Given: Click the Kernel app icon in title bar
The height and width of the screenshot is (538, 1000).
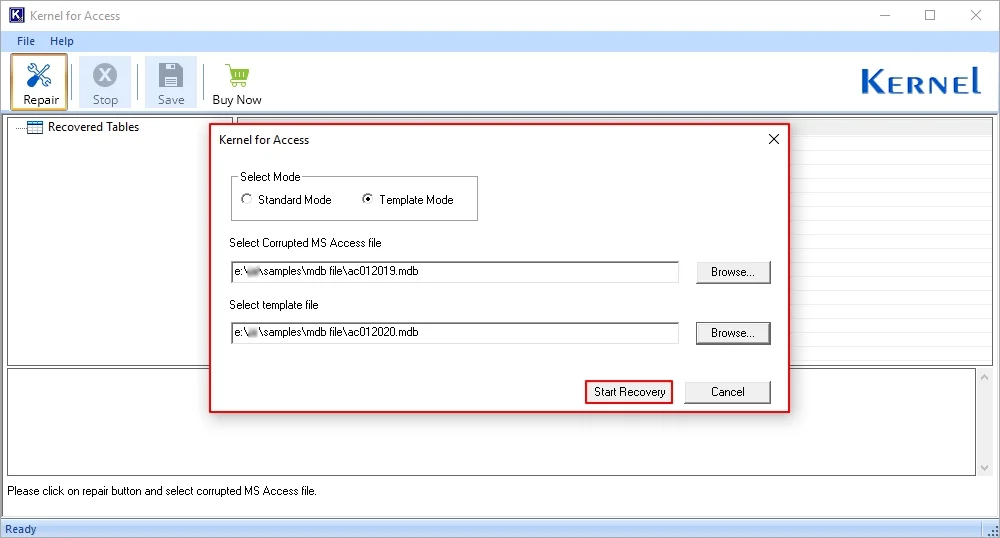Looking at the screenshot, I should (15, 15).
